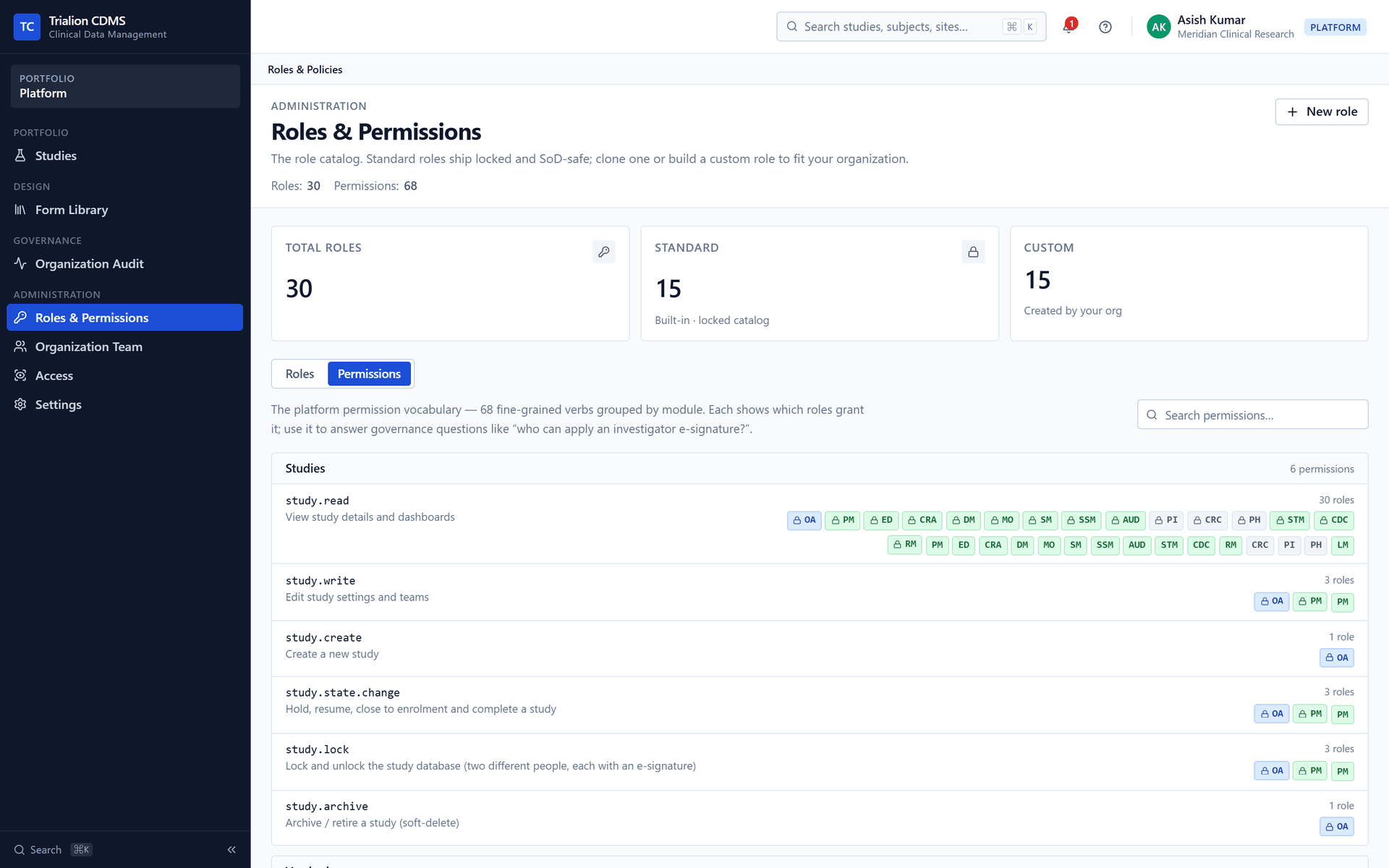Focus the Search studies, subjects, sites field
This screenshot has height=868, width=1389.
(911, 27)
